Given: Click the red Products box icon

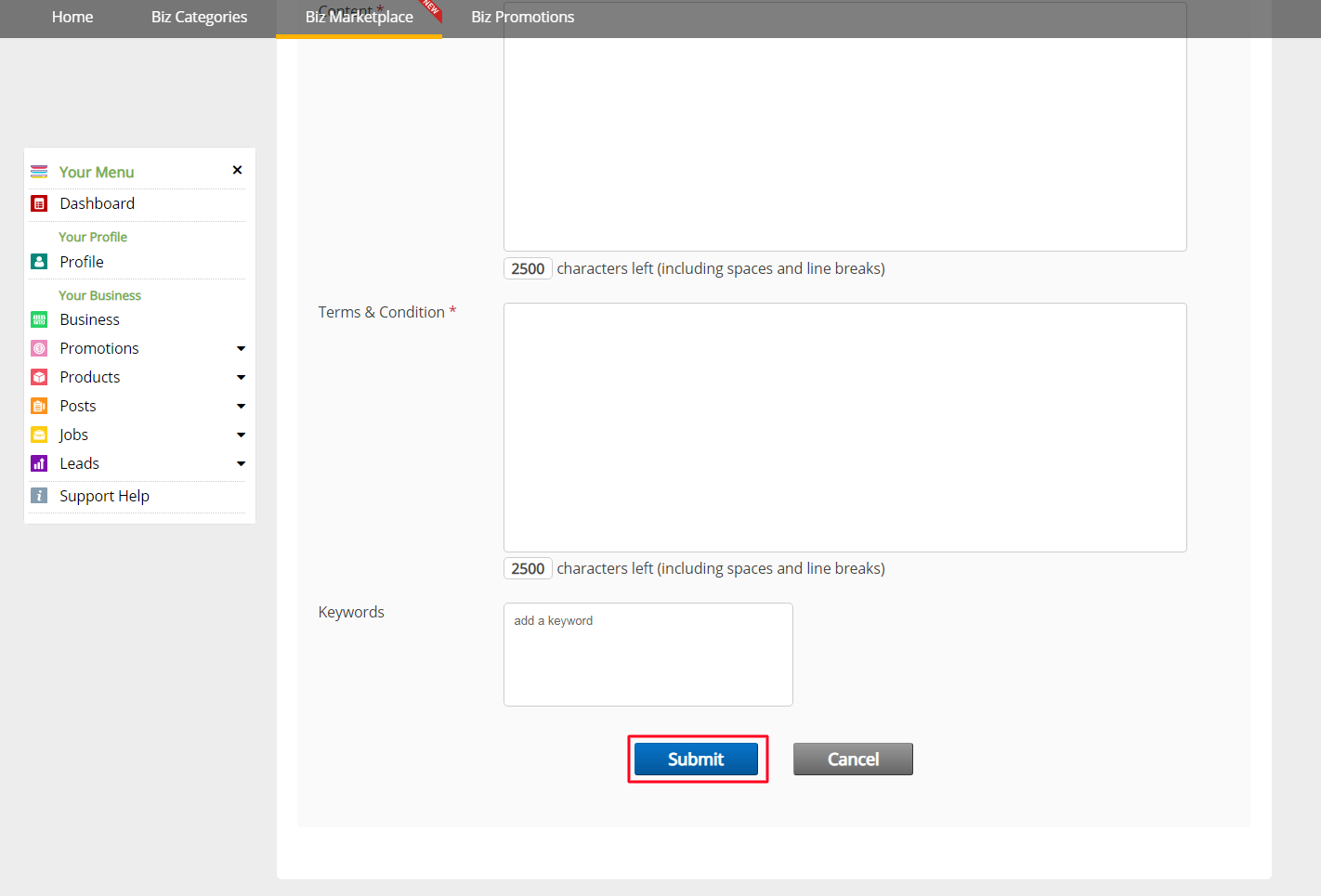Looking at the screenshot, I should click(x=39, y=377).
